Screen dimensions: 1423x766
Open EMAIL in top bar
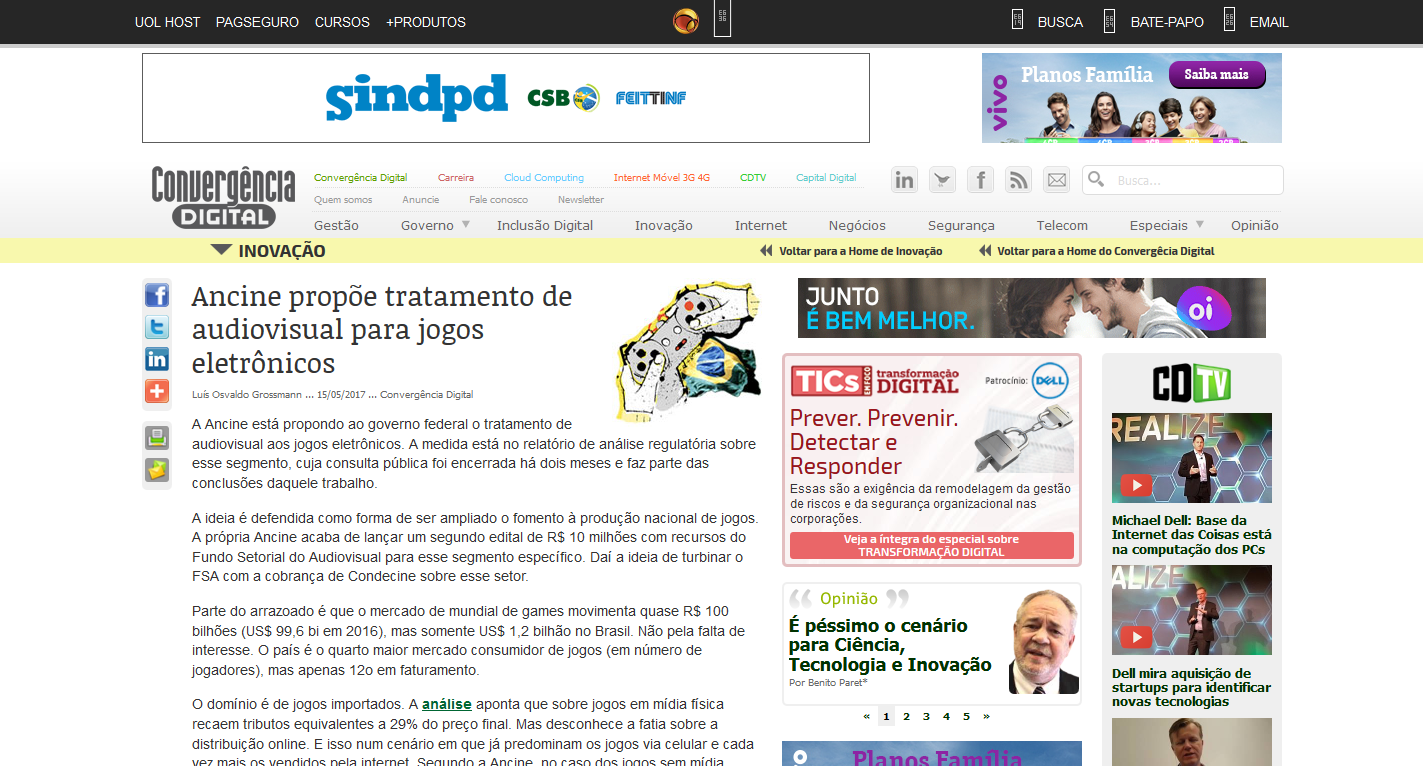click(x=1269, y=22)
